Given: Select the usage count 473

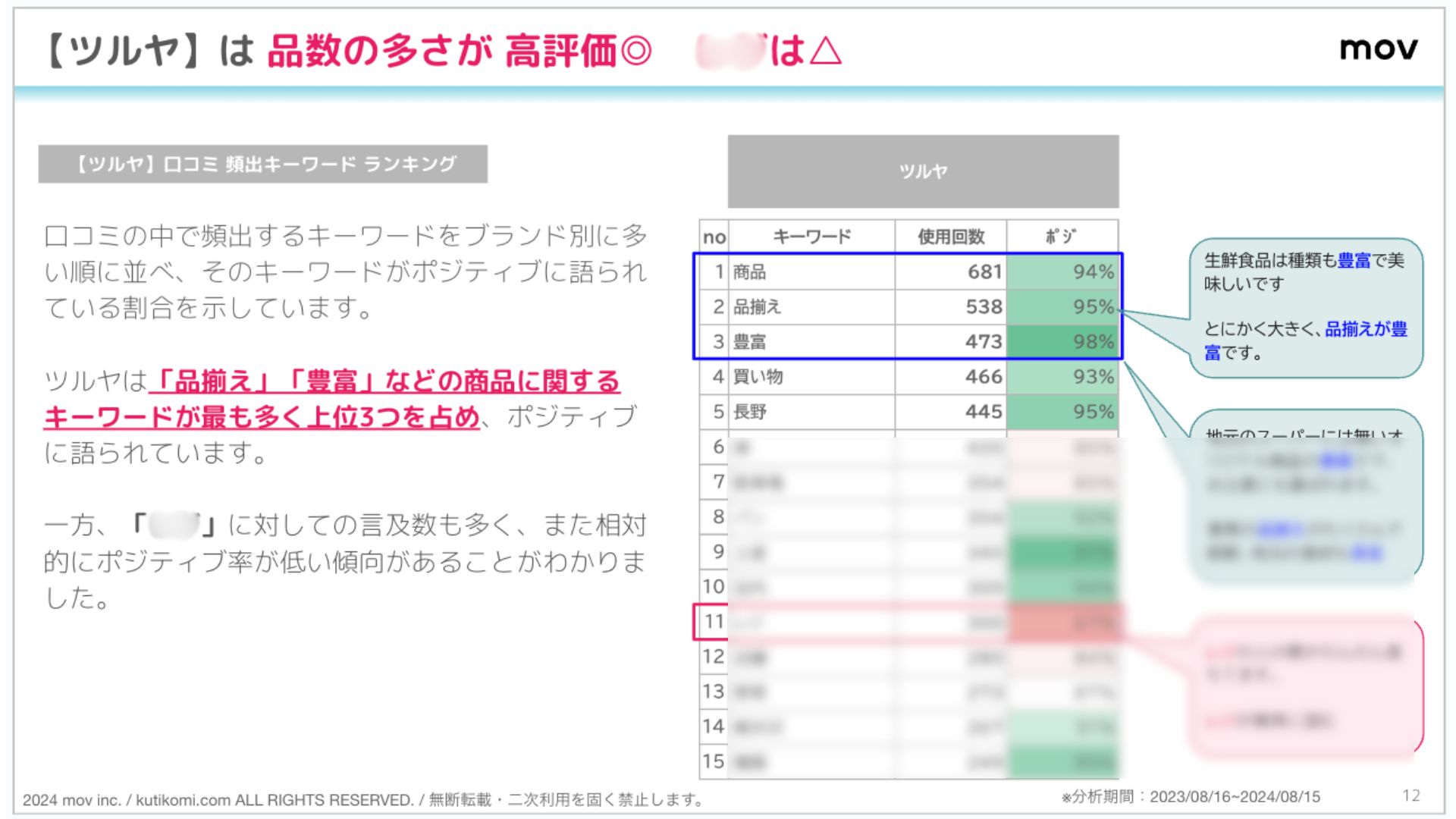Looking at the screenshot, I should point(951,341).
